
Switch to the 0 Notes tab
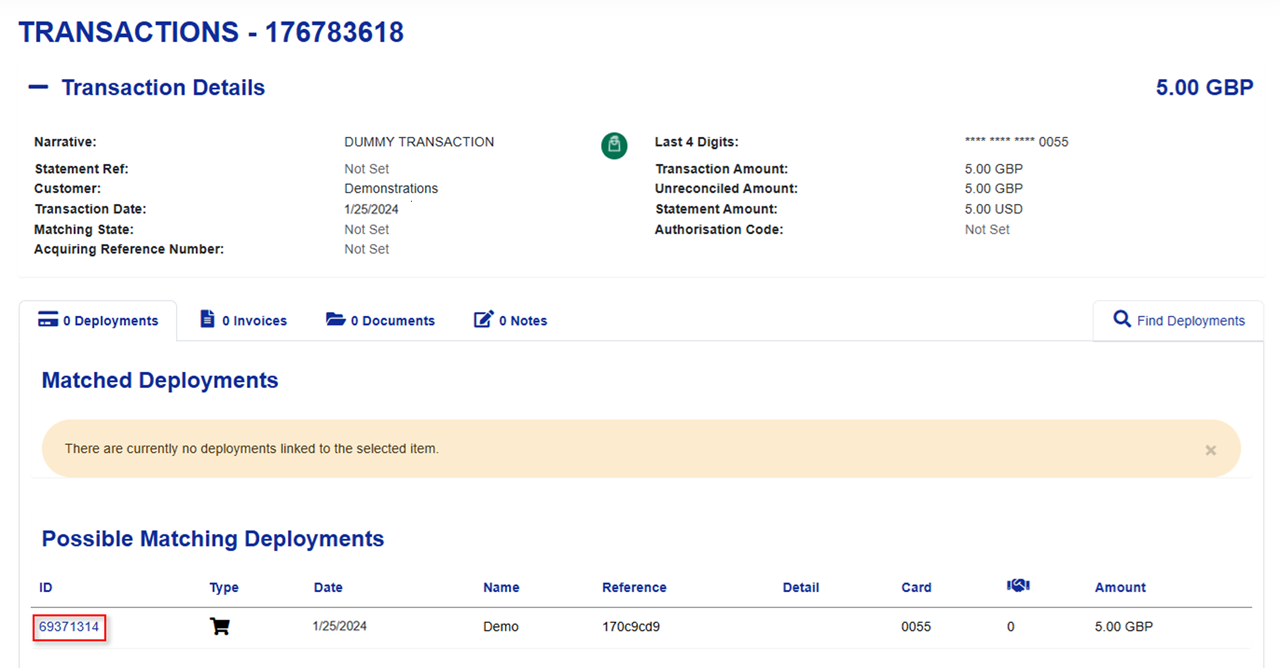coord(510,321)
